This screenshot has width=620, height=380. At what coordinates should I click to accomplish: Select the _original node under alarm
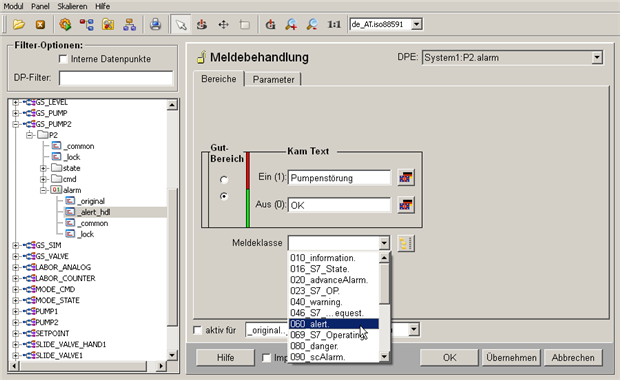[91, 201]
